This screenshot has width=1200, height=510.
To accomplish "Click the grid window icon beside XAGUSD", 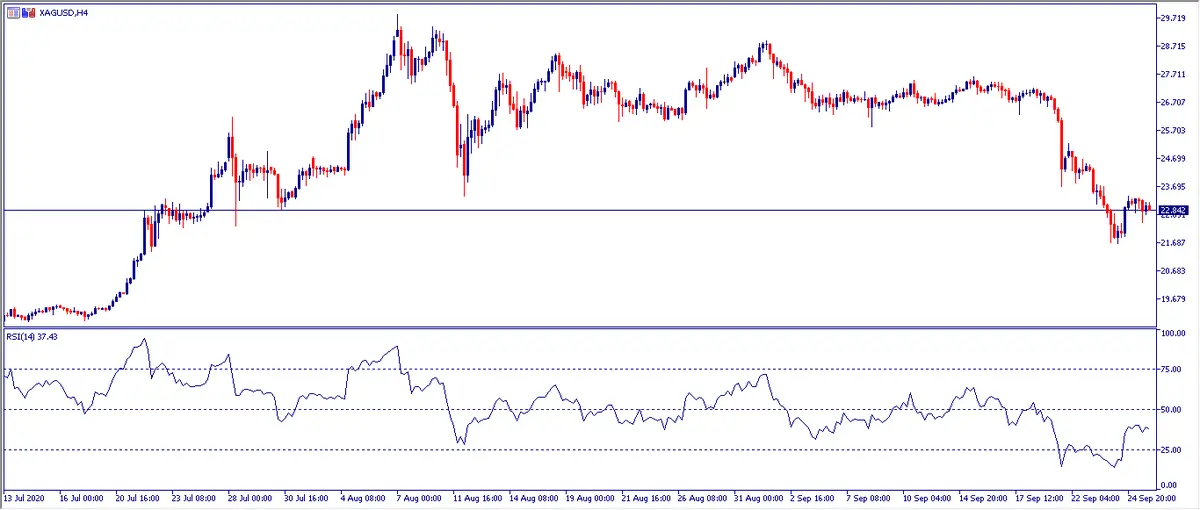I will [x=13, y=11].
